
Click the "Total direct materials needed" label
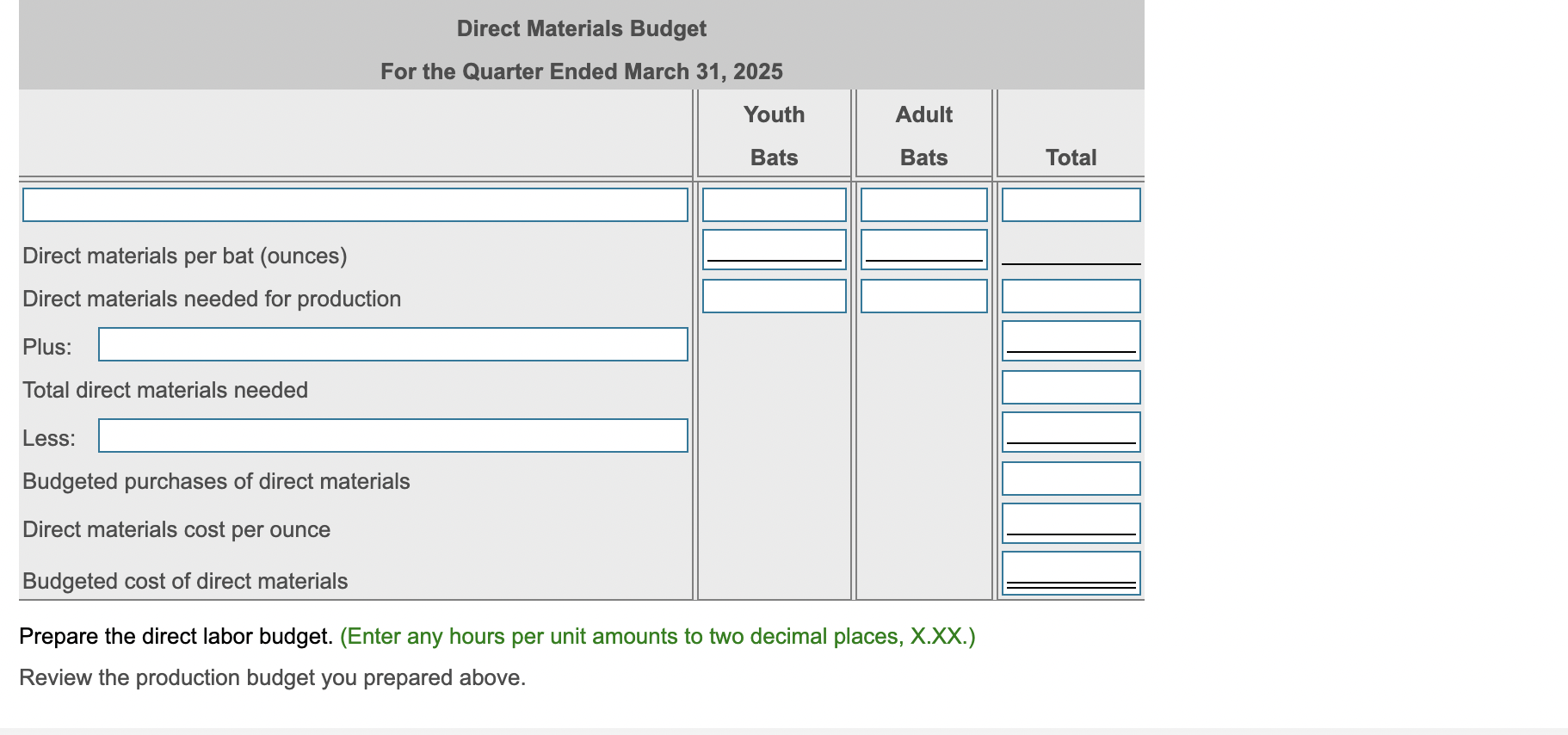click(165, 390)
